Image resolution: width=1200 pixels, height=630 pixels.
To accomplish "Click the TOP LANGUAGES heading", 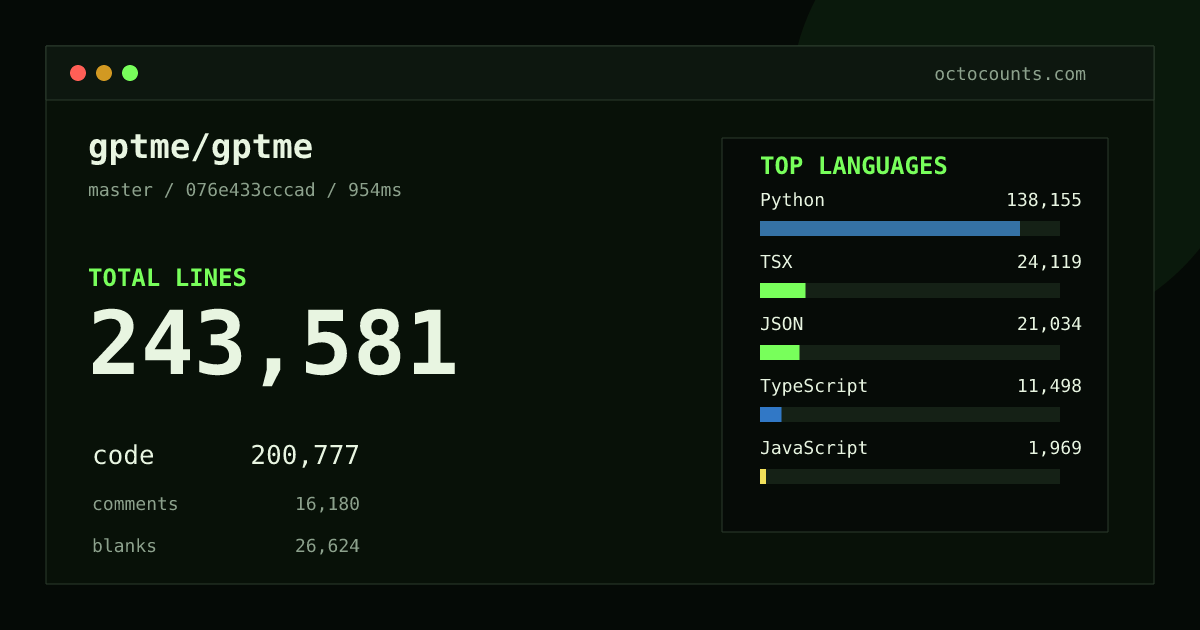I will click(854, 166).
